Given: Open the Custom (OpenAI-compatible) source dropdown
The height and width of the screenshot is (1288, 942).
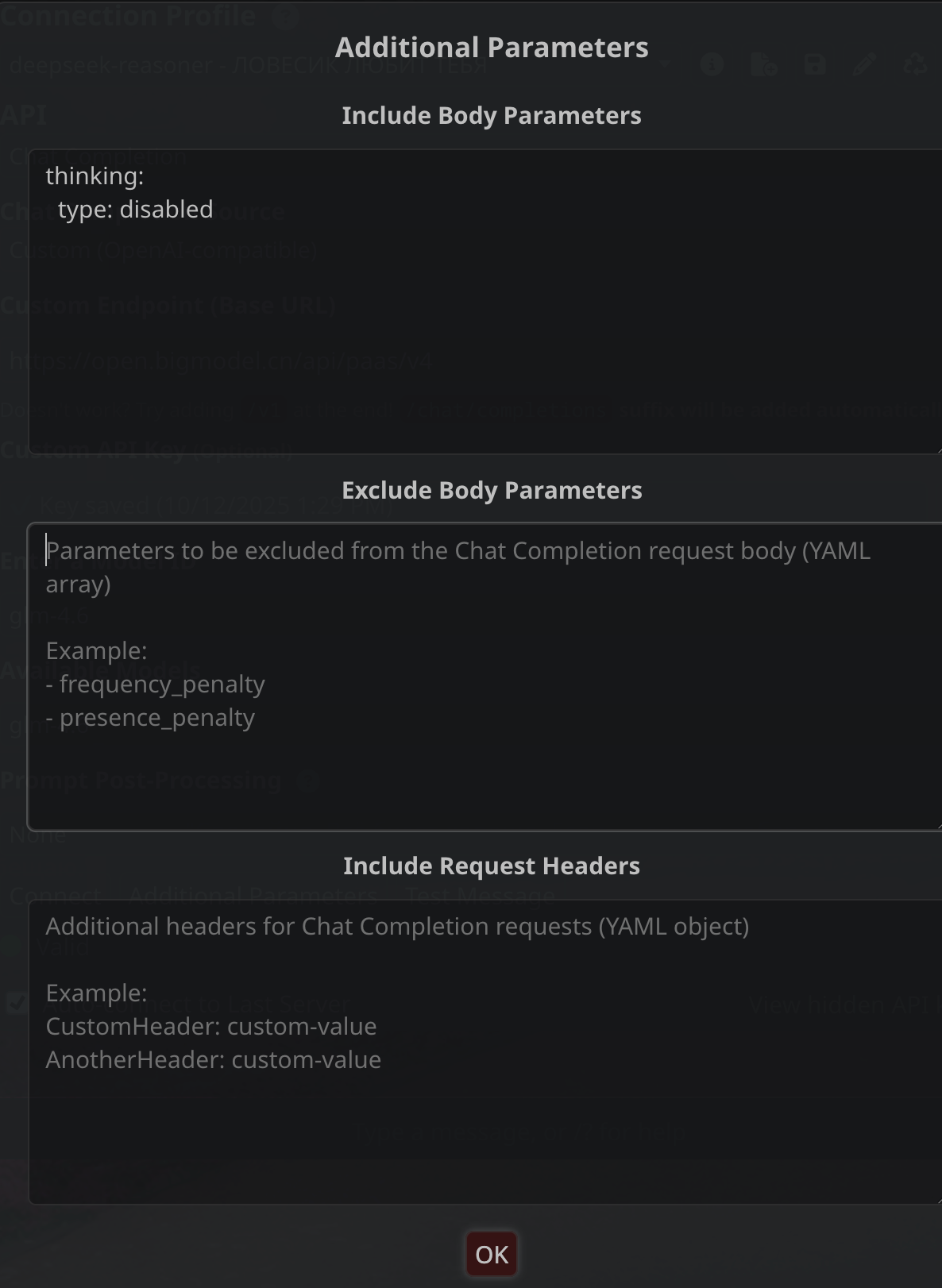Looking at the screenshot, I should [238, 251].
